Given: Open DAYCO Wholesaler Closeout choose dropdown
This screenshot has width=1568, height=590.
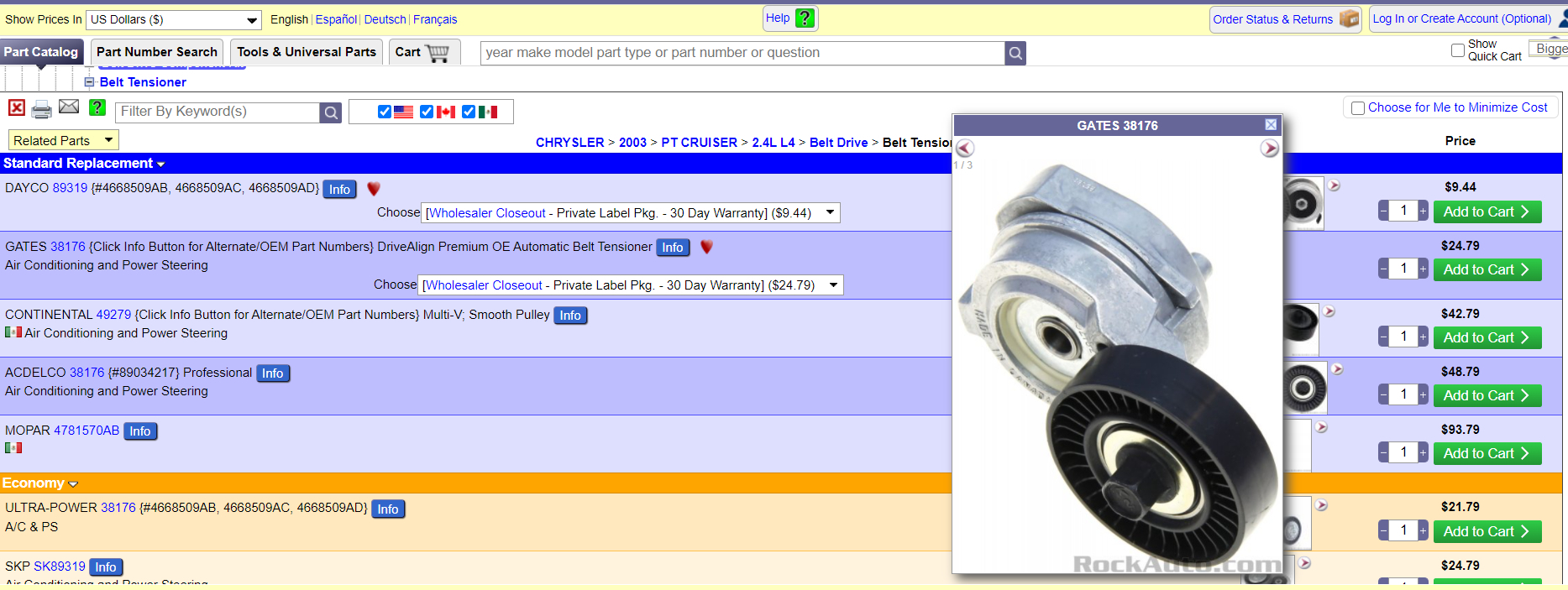Looking at the screenshot, I should [x=631, y=213].
